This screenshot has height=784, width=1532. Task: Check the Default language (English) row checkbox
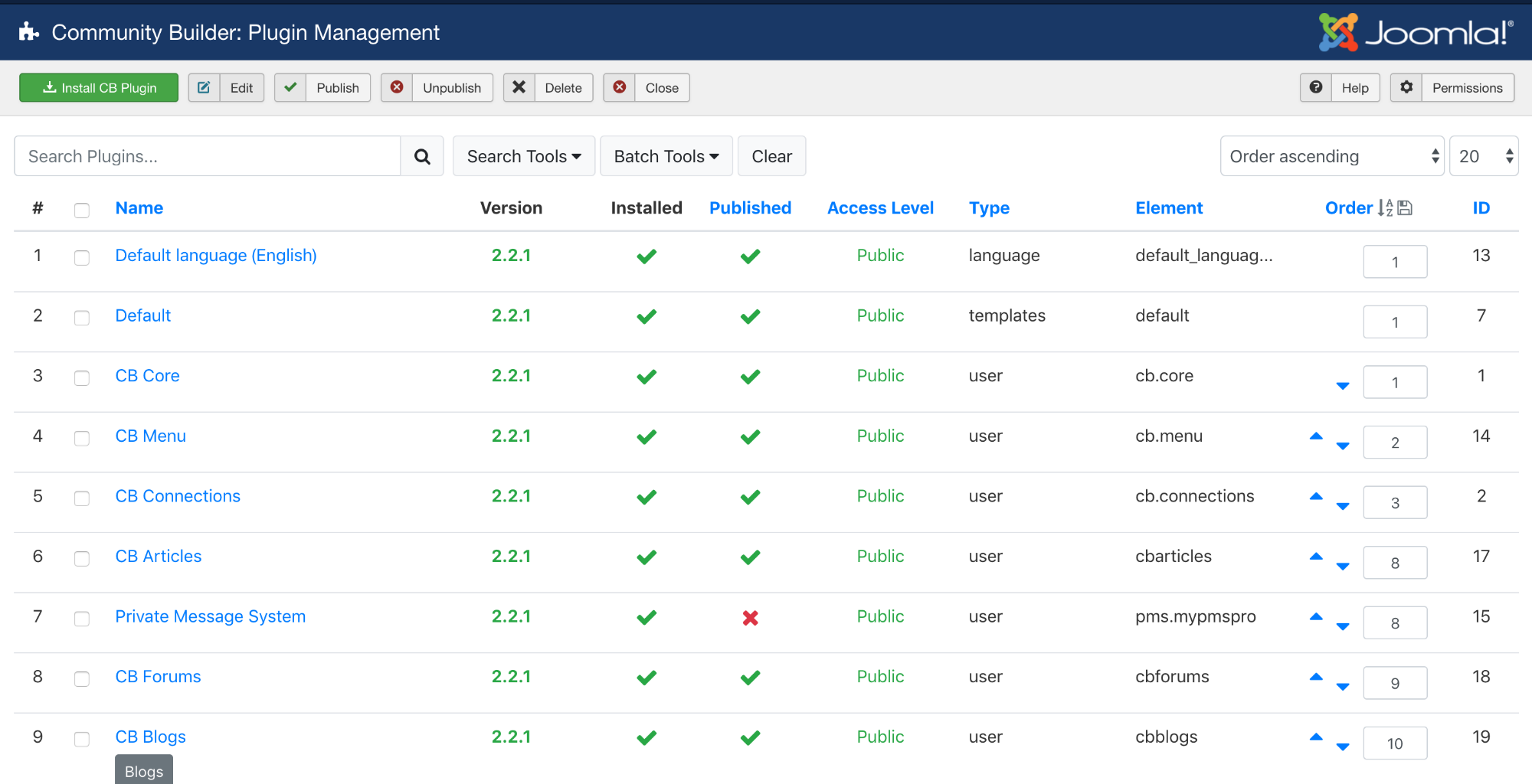click(x=82, y=257)
